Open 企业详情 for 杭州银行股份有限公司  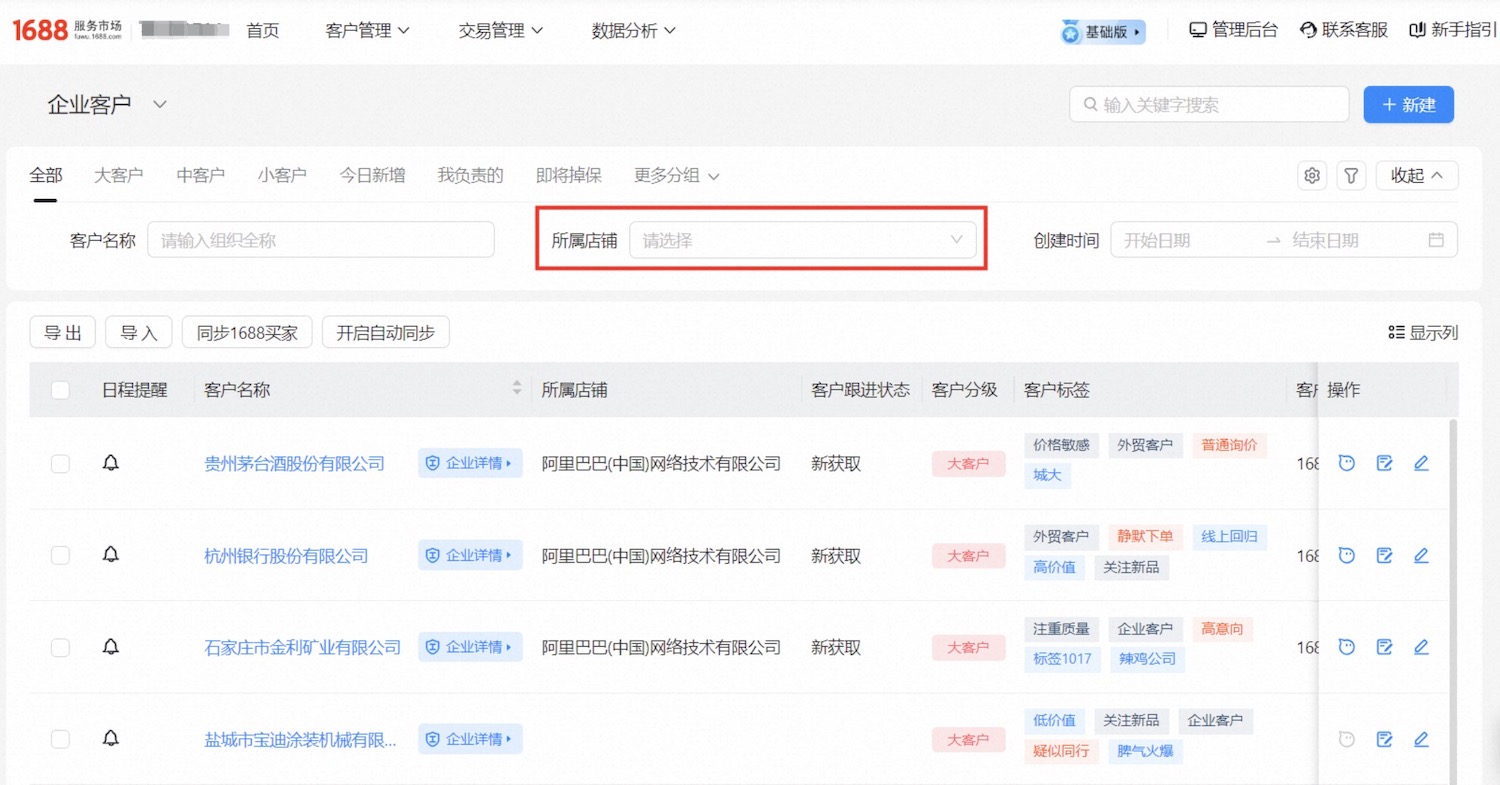tap(470, 555)
